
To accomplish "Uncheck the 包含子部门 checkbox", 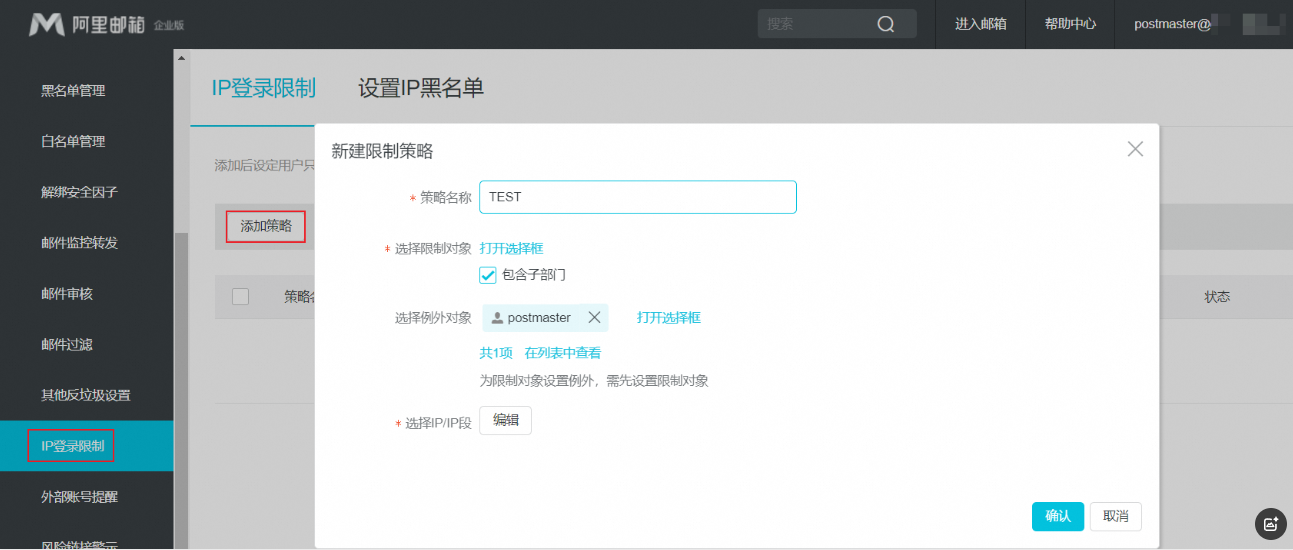I will pyautogui.click(x=488, y=275).
